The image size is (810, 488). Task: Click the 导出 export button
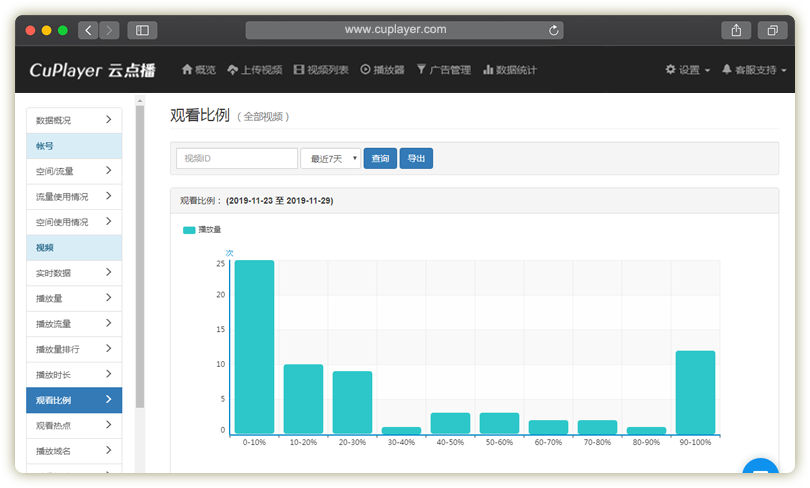[x=416, y=158]
